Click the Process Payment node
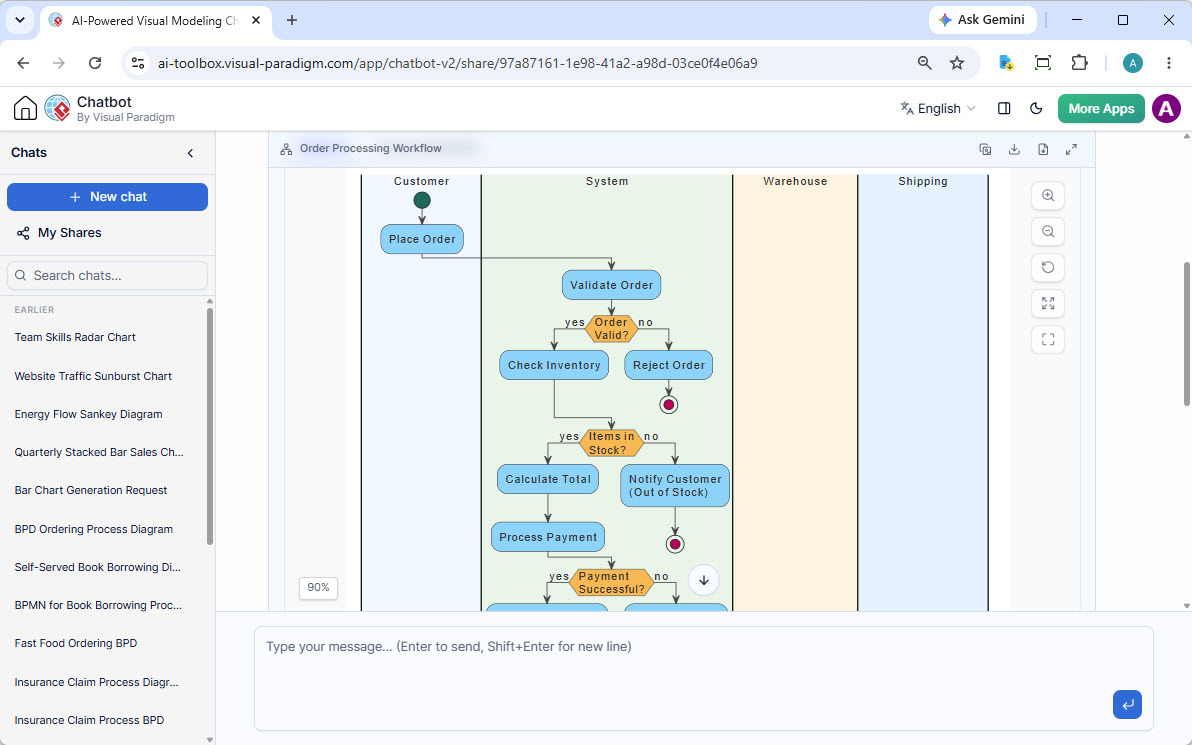 click(548, 537)
